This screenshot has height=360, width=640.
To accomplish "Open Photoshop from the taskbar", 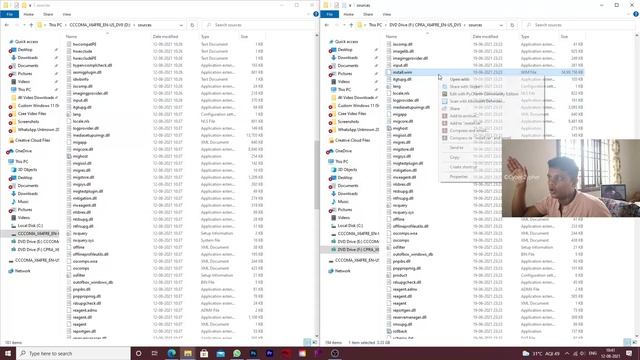I will click(x=253, y=353).
